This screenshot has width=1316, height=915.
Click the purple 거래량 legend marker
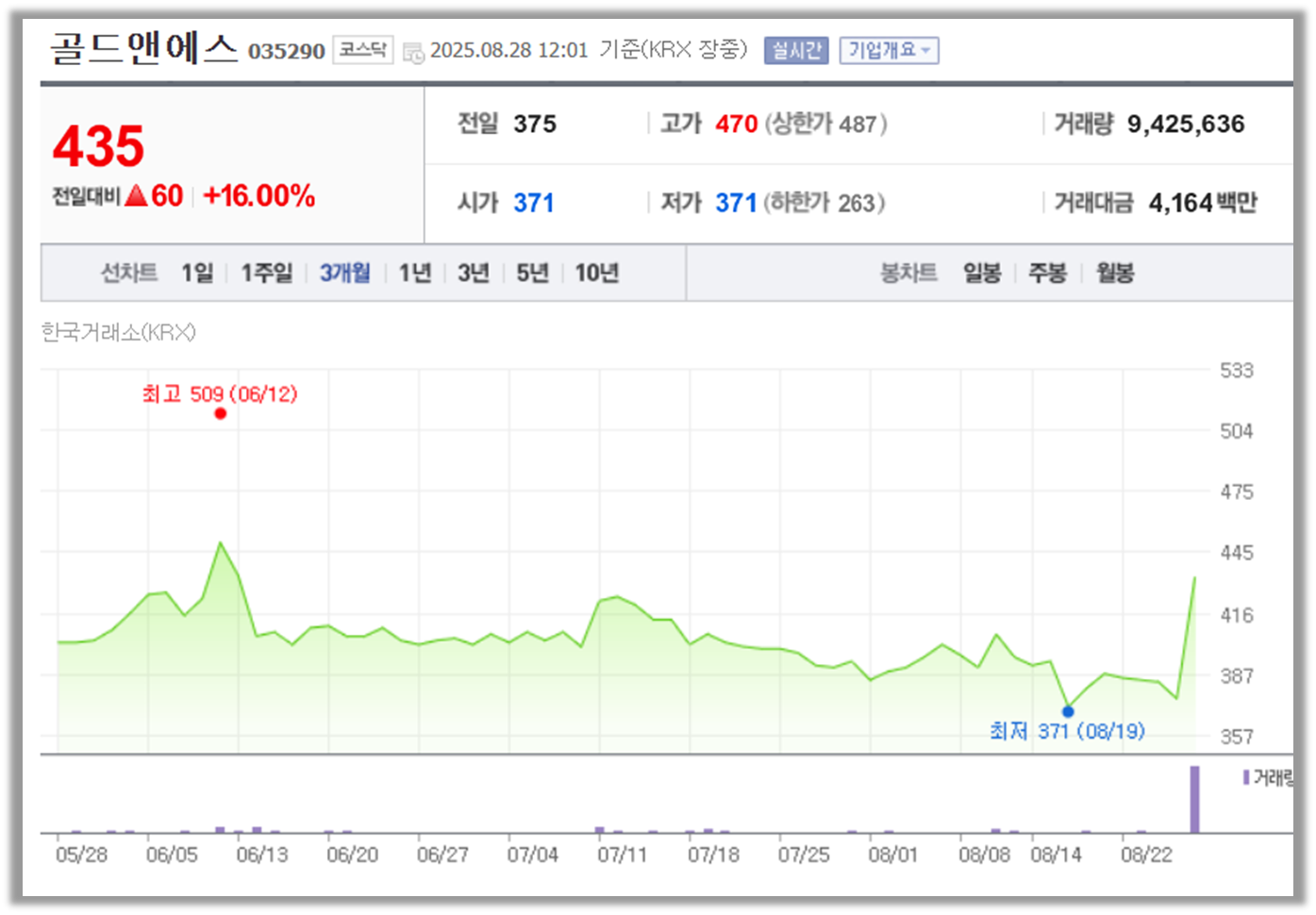click(x=1246, y=777)
